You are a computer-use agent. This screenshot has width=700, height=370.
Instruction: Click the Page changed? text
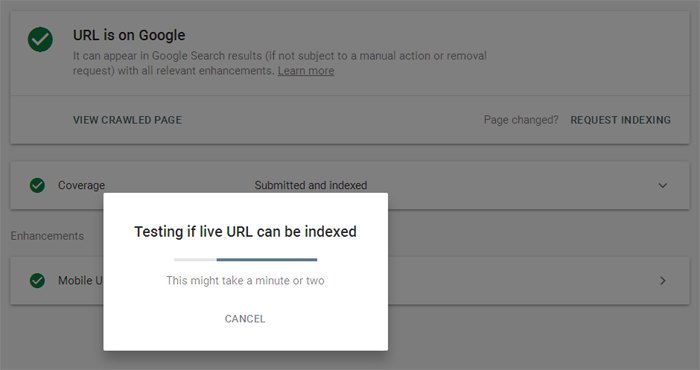521,120
